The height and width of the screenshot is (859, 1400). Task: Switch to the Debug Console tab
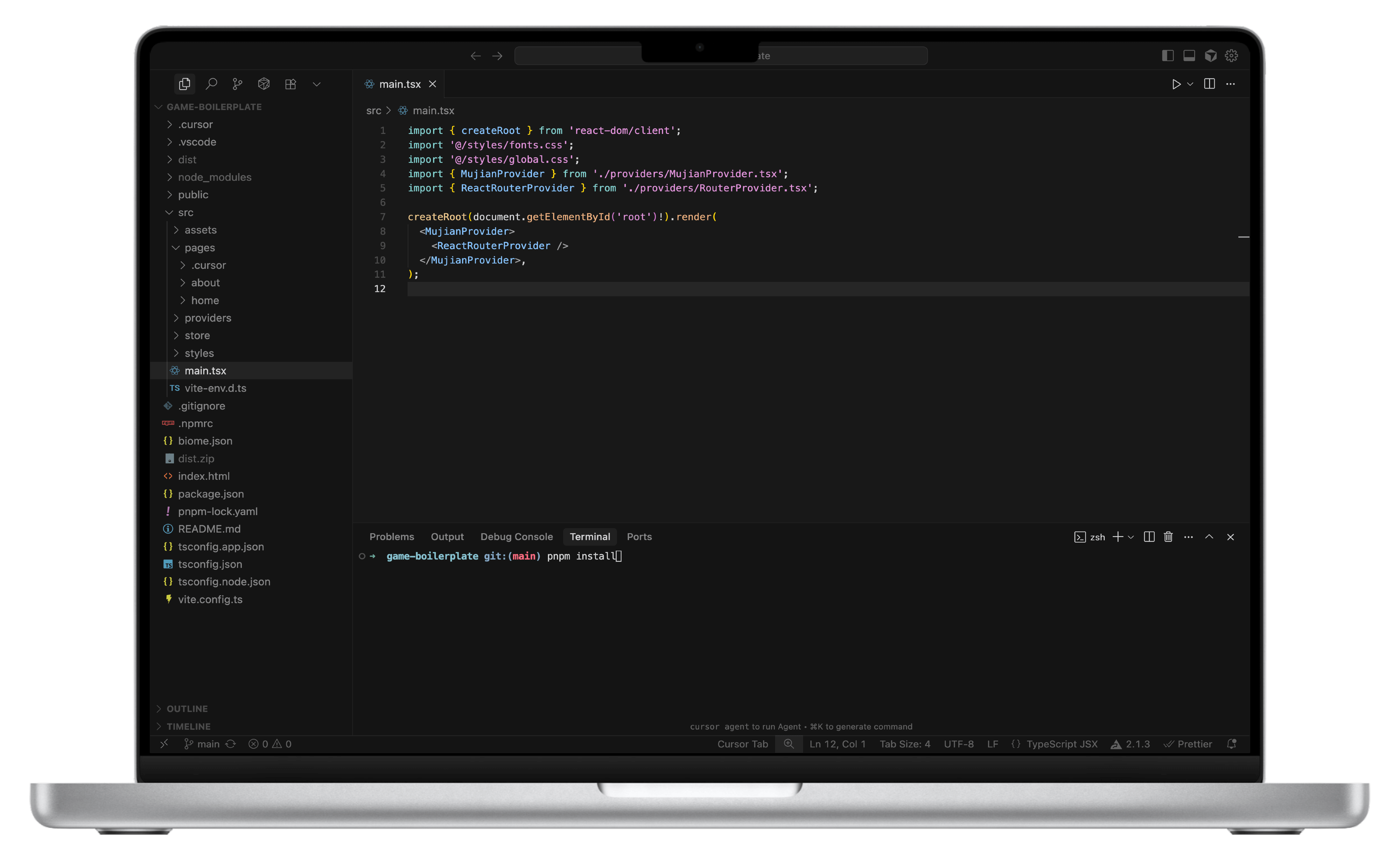(x=516, y=537)
